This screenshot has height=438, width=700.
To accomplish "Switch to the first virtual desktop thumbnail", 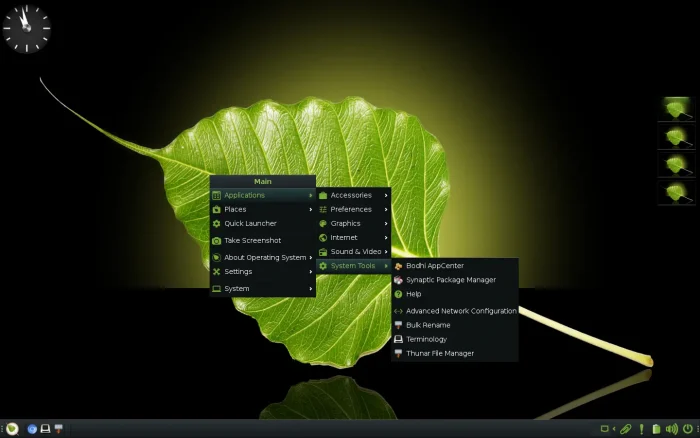I will (677, 108).
